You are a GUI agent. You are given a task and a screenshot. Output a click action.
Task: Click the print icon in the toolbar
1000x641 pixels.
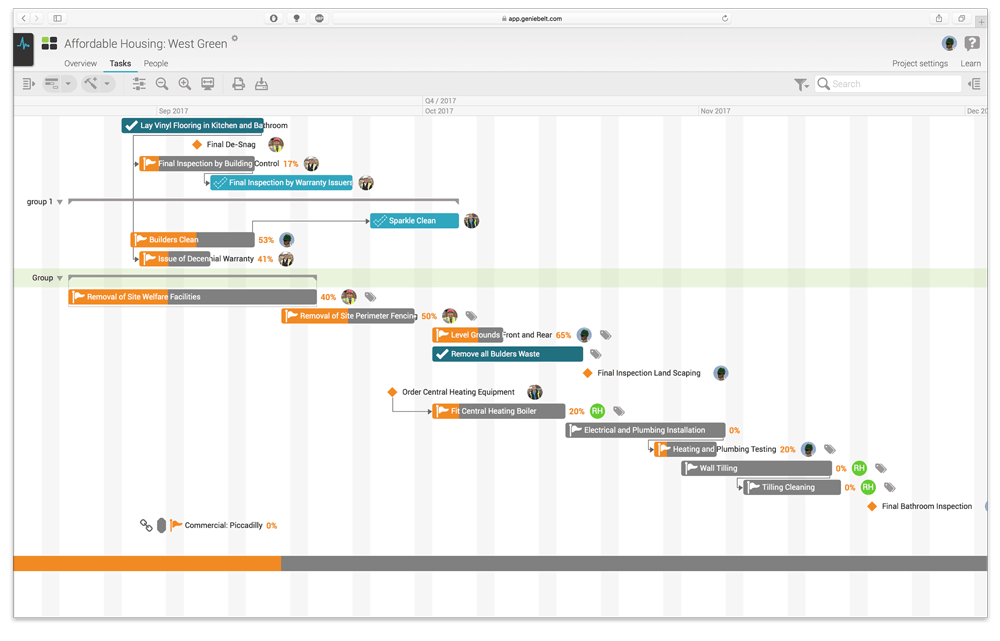pyautogui.click(x=237, y=83)
